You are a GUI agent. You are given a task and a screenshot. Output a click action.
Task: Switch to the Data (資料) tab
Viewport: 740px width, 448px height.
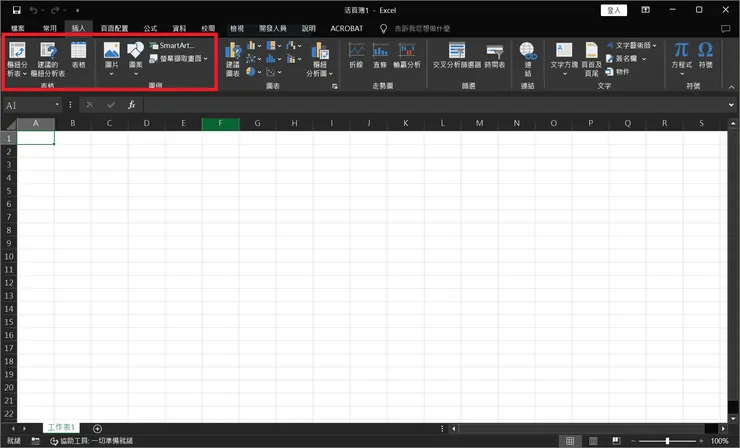pyautogui.click(x=179, y=29)
